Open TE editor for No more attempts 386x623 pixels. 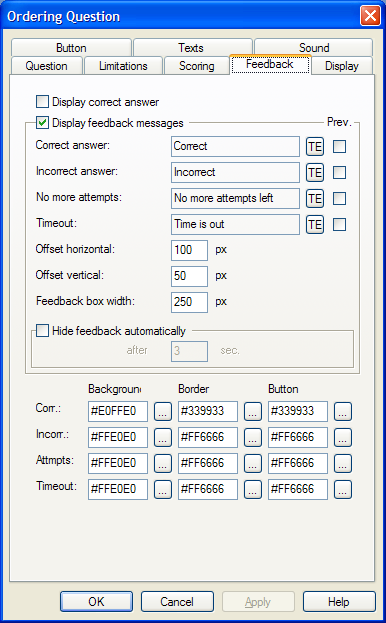tap(315, 199)
